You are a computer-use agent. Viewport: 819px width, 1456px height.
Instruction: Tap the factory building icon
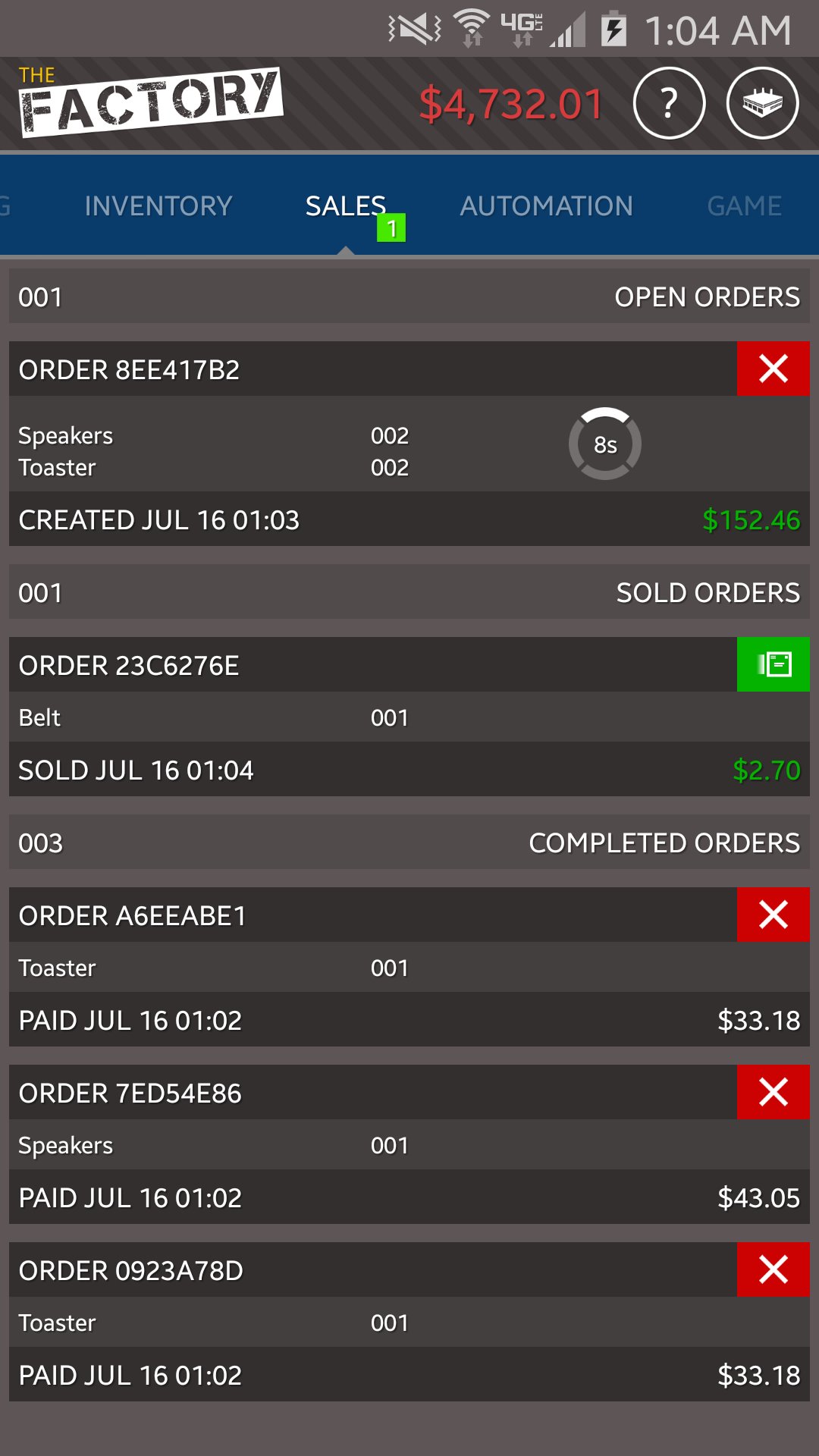pyautogui.click(x=762, y=103)
